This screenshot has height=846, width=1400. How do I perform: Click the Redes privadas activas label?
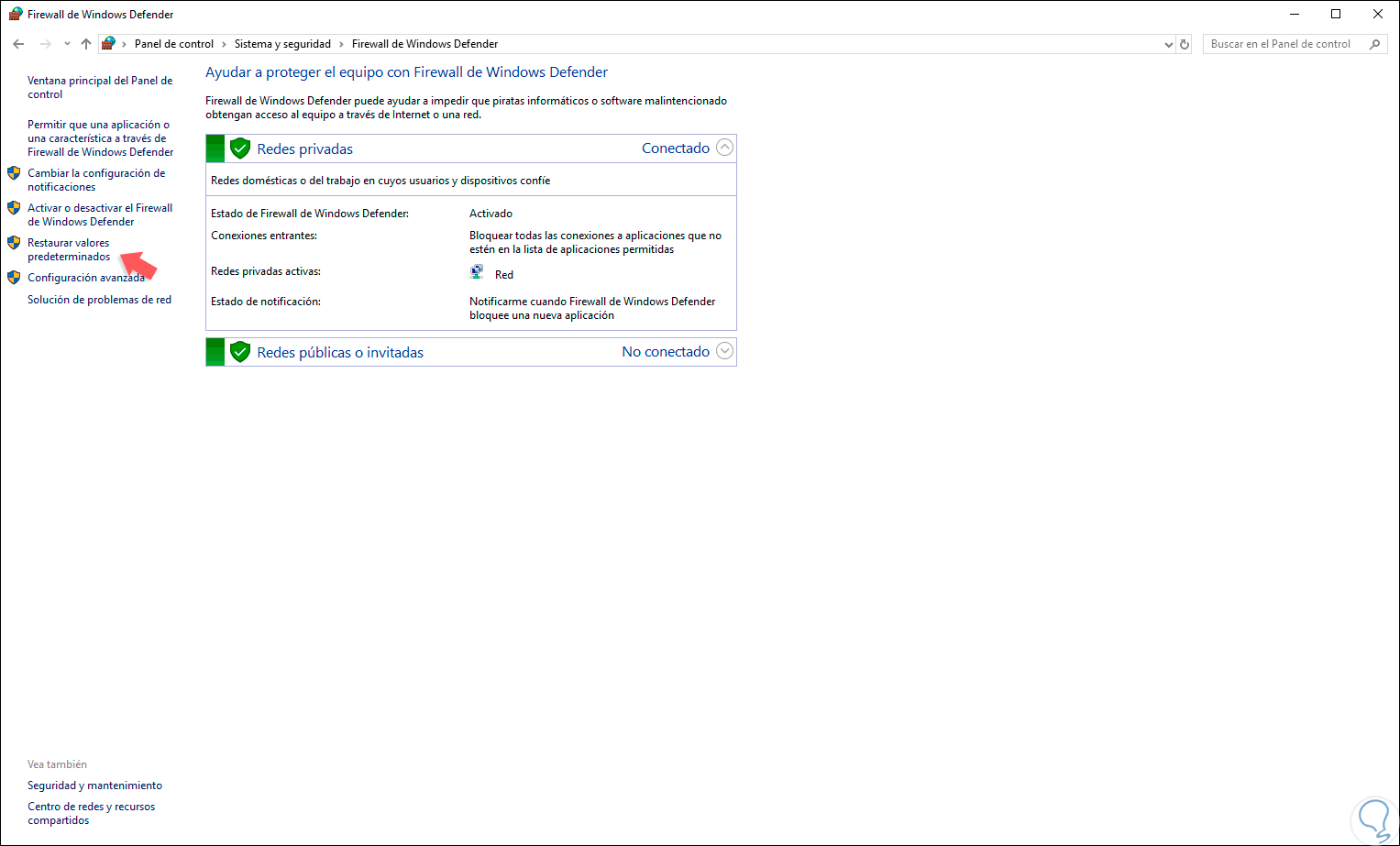pos(266,271)
